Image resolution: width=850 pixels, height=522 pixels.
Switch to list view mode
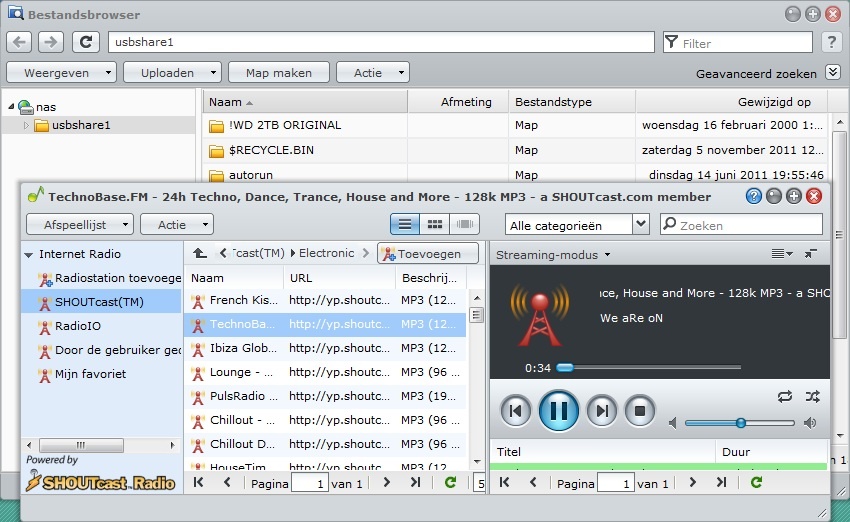tap(404, 224)
